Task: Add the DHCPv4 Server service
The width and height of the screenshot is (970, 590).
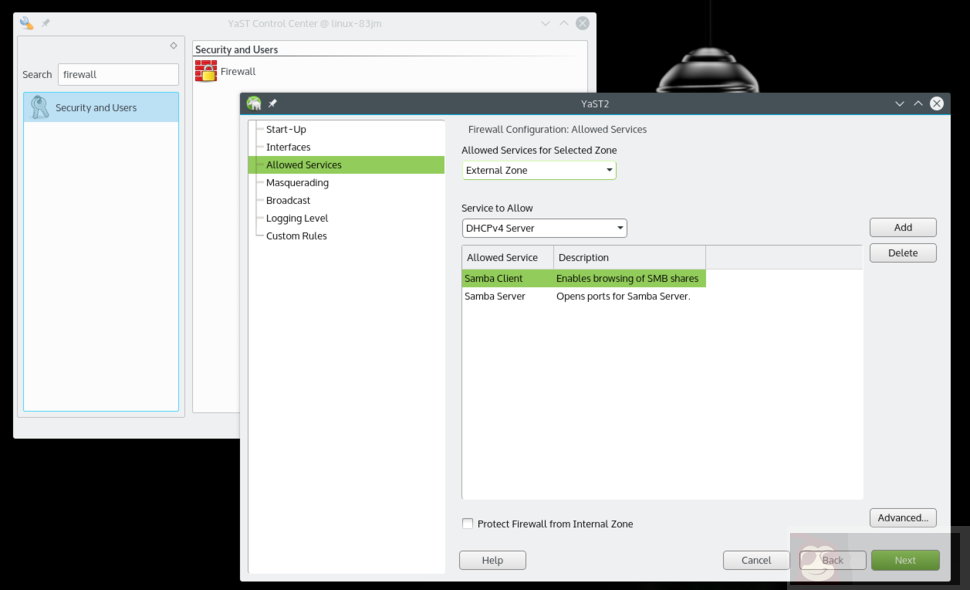Action: click(x=902, y=227)
